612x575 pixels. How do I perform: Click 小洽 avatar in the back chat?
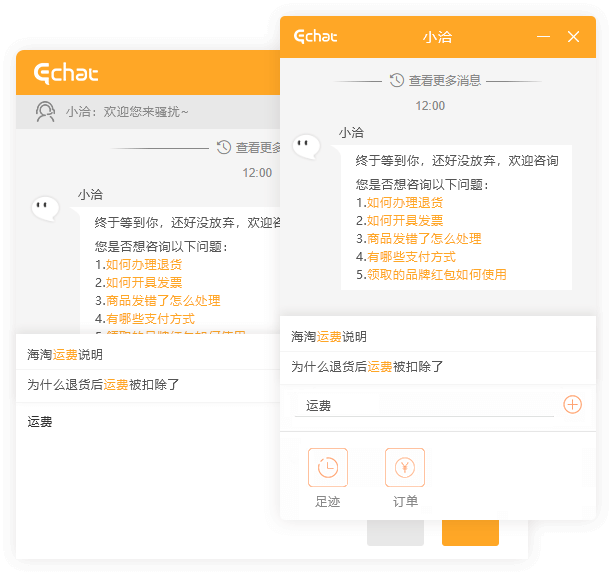point(45,208)
